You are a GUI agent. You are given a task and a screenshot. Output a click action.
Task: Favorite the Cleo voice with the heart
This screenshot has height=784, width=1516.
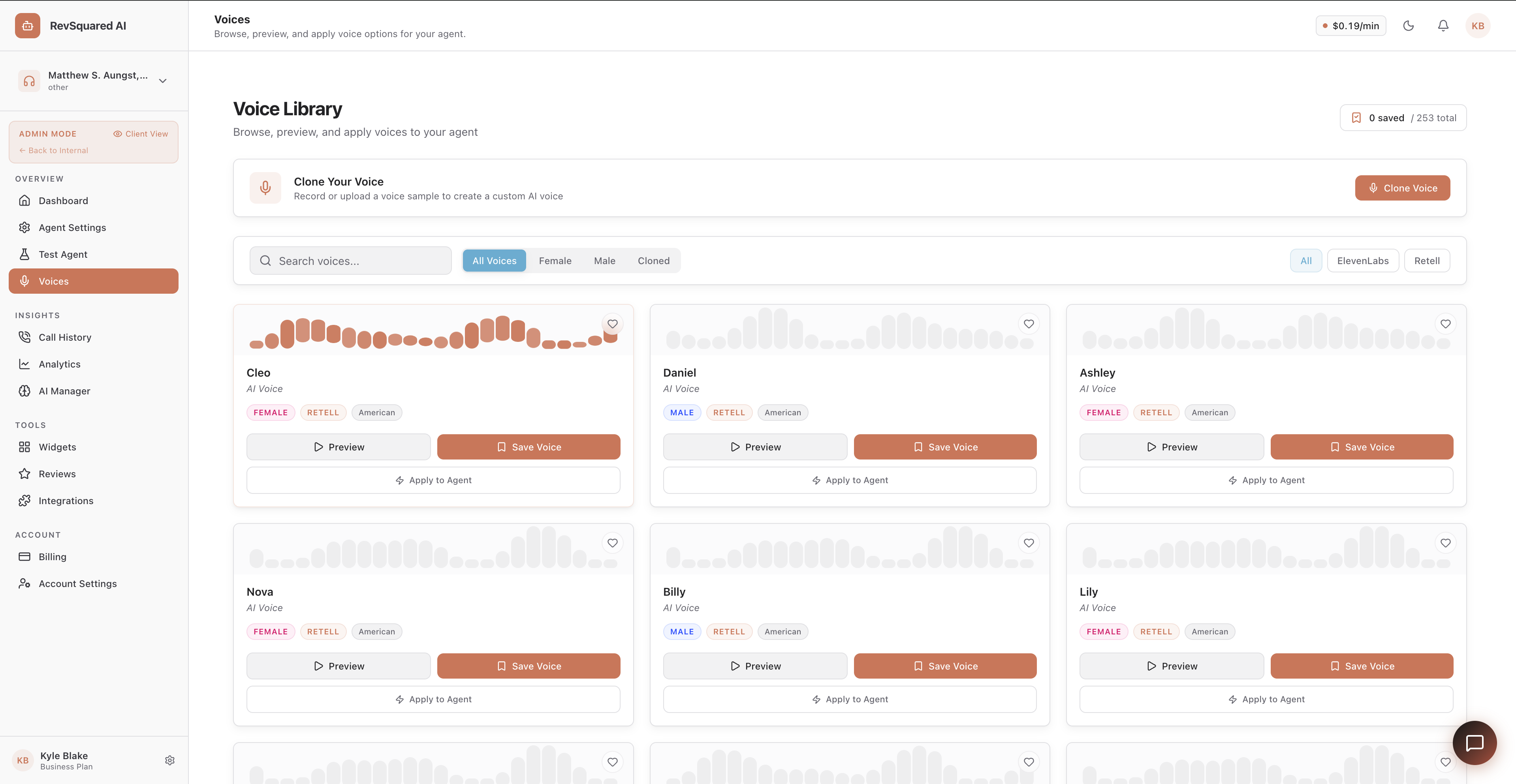click(x=613, y=324)
